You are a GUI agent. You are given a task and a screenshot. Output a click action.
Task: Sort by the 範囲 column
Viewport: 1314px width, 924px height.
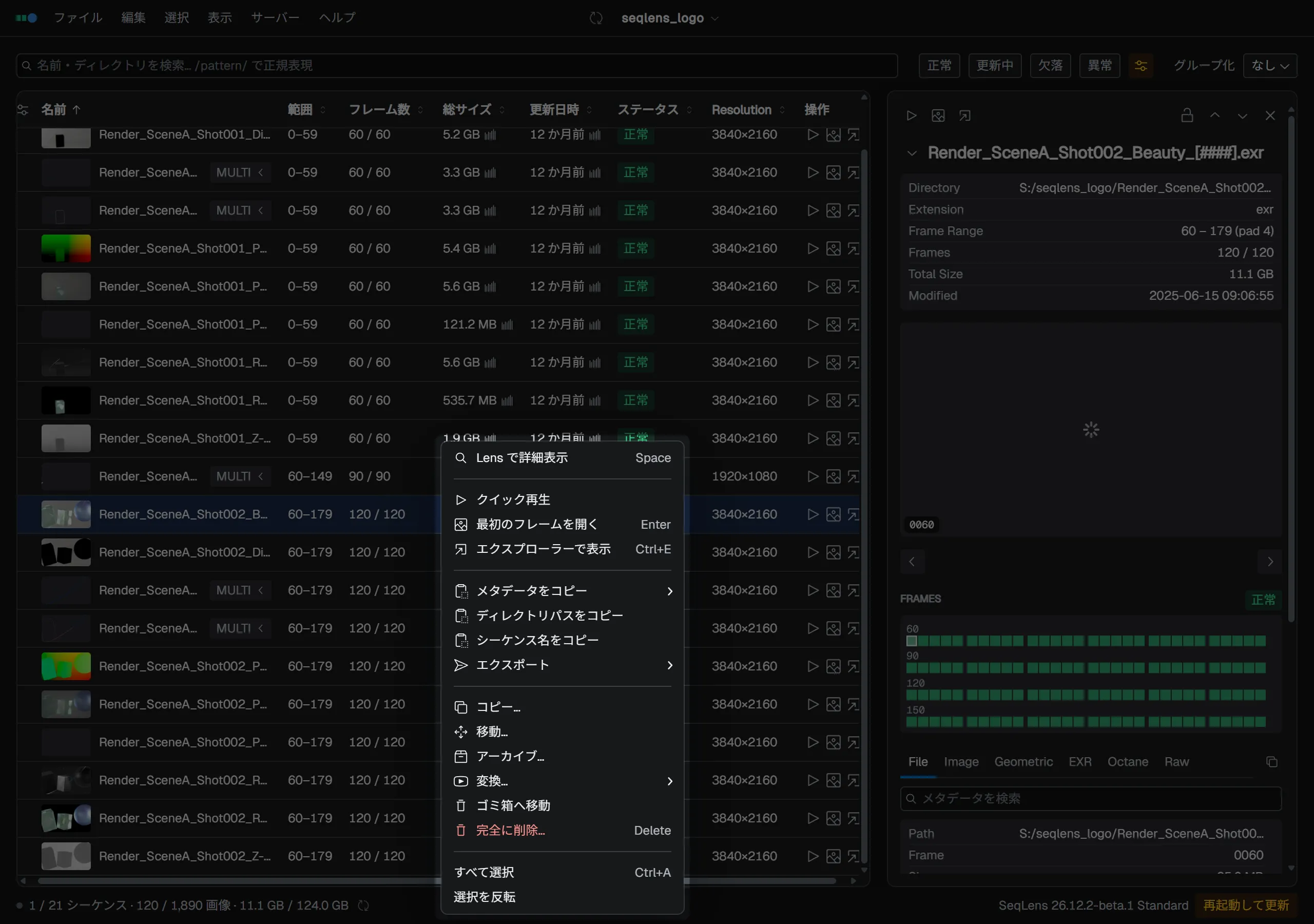click(306, 109)
